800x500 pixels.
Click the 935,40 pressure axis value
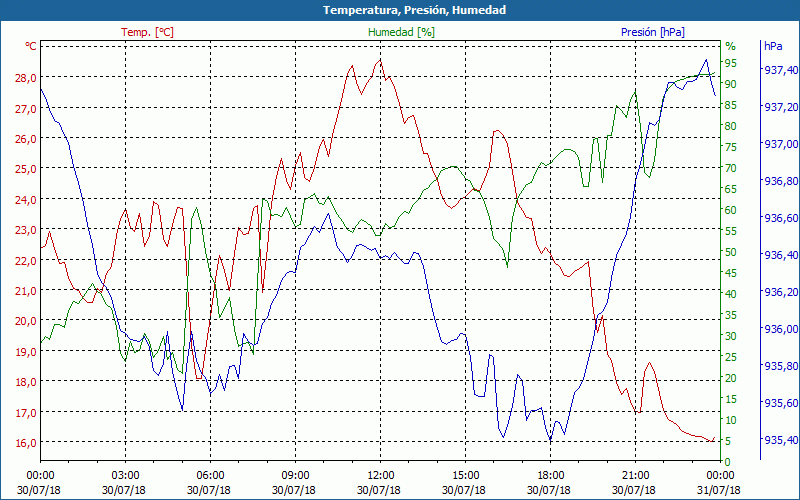781,440
